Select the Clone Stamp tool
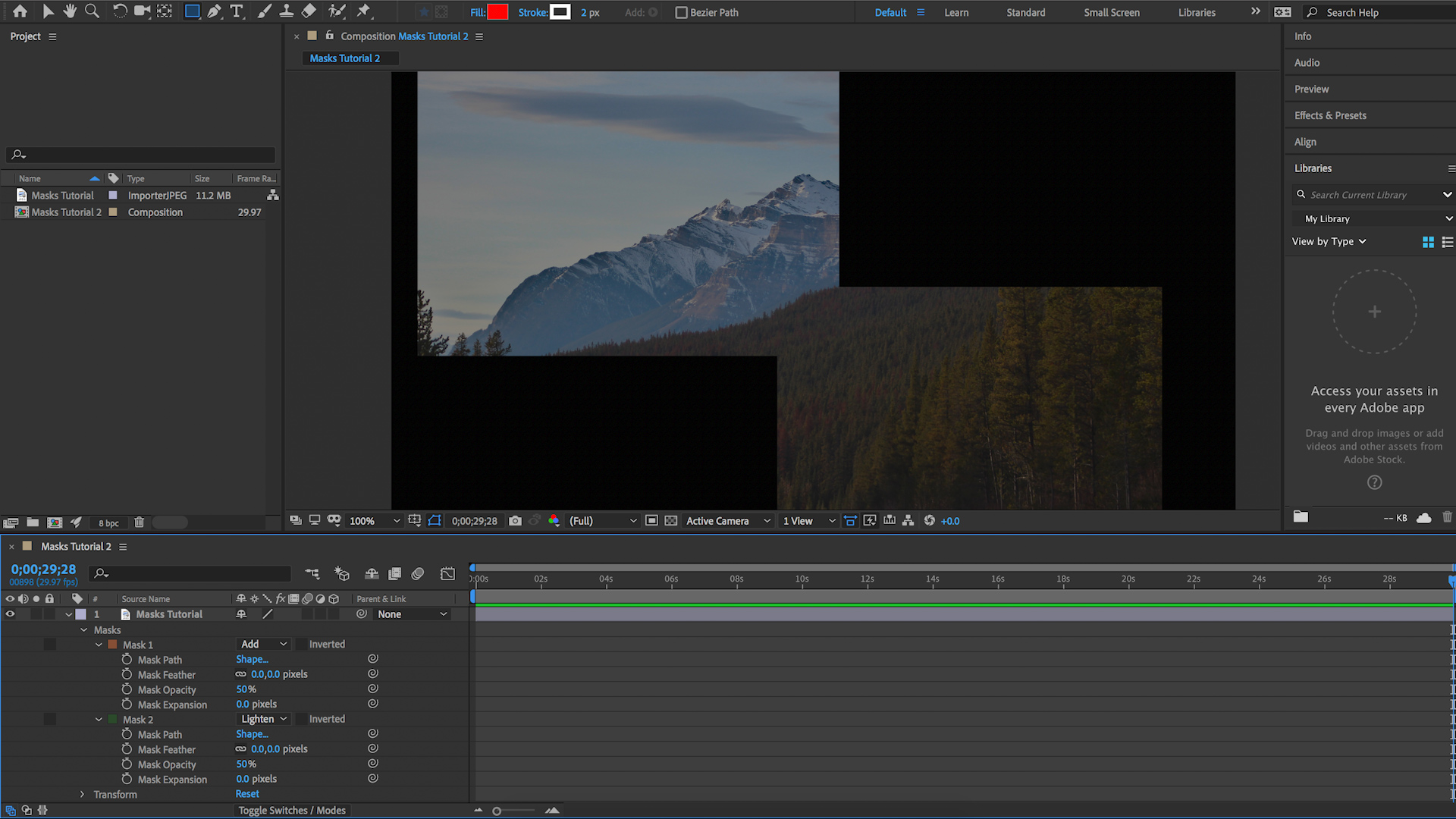 pyautogui.click(x=287, y=11)
